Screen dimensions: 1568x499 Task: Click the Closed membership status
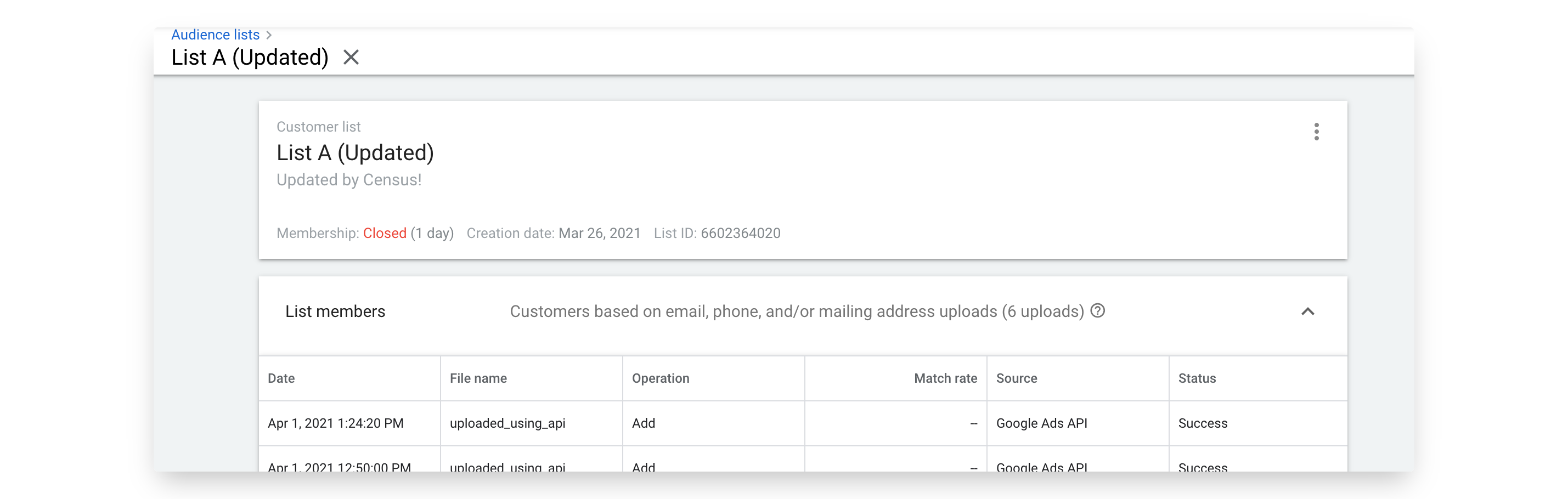[384, 233]
